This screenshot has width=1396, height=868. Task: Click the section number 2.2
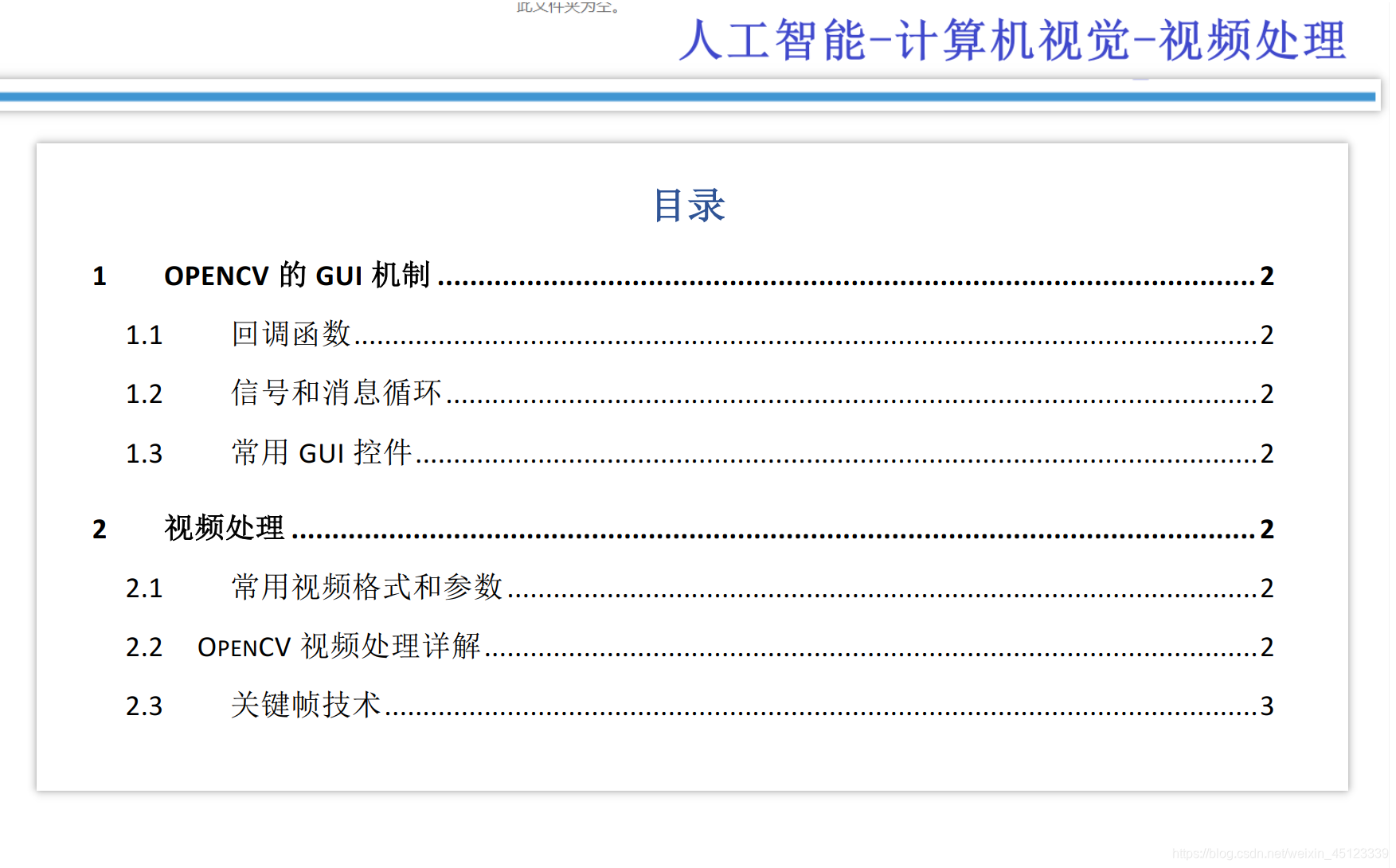(144, 647)
